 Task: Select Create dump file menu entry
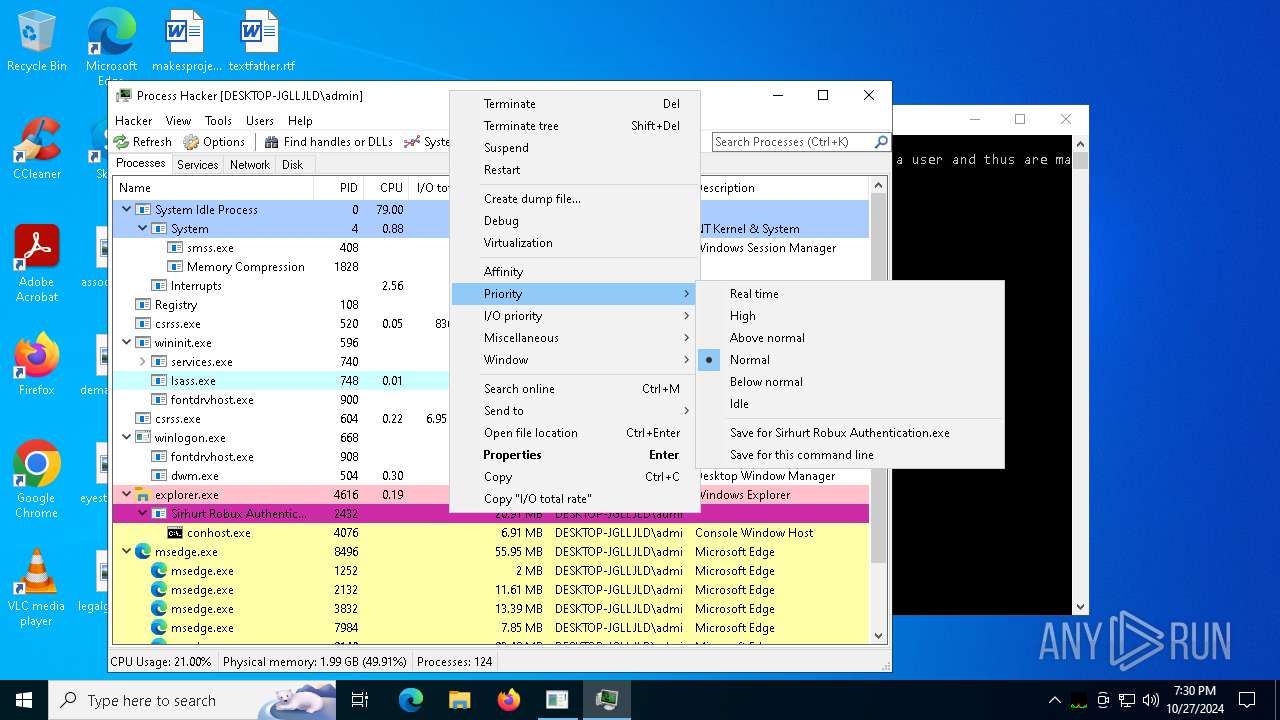tap(574, 199)
